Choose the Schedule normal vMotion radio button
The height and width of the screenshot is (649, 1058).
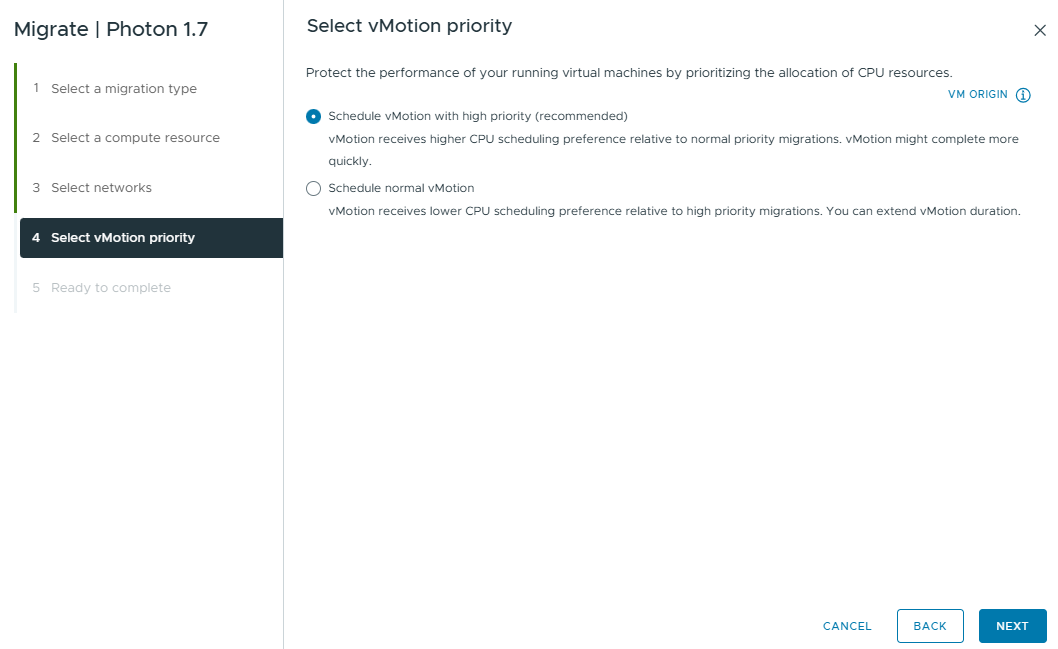click(314, 188)
